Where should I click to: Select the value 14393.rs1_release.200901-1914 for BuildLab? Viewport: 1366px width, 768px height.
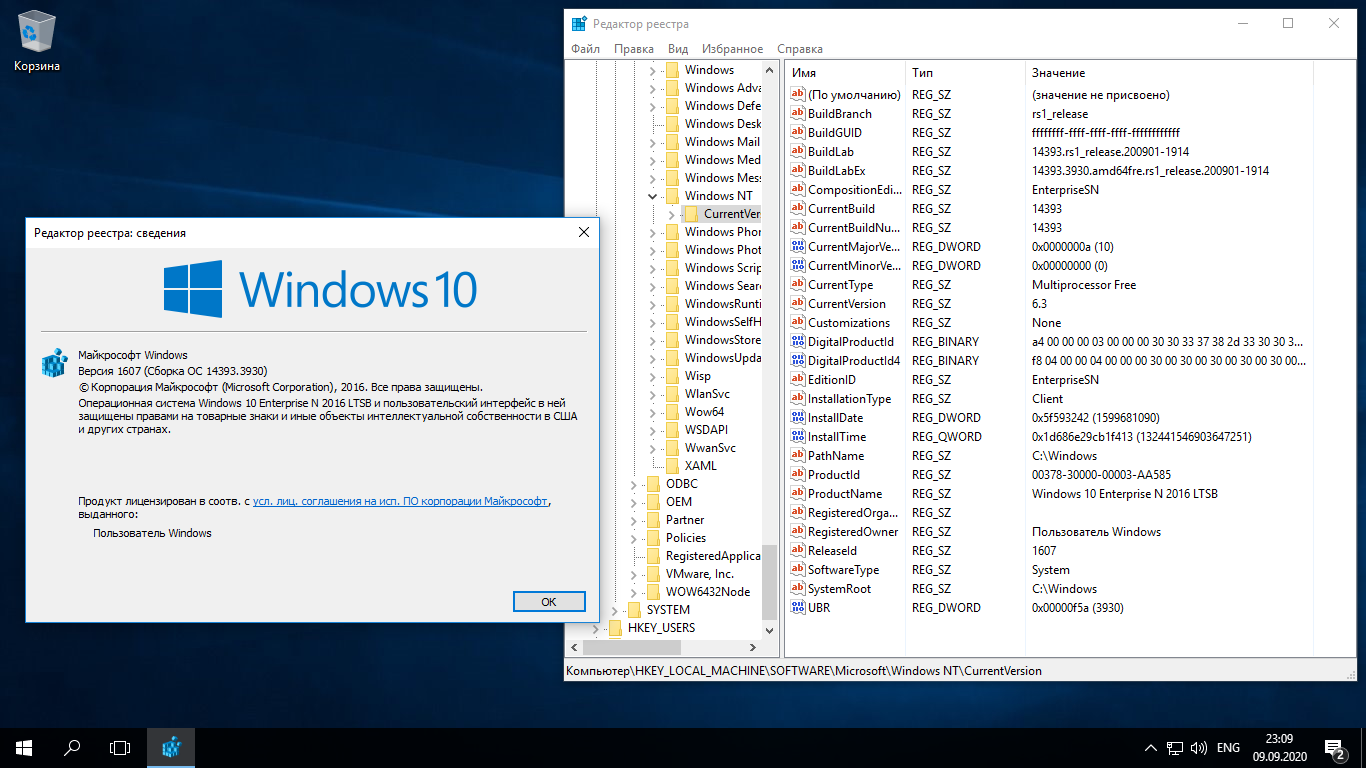(1110, 151)
